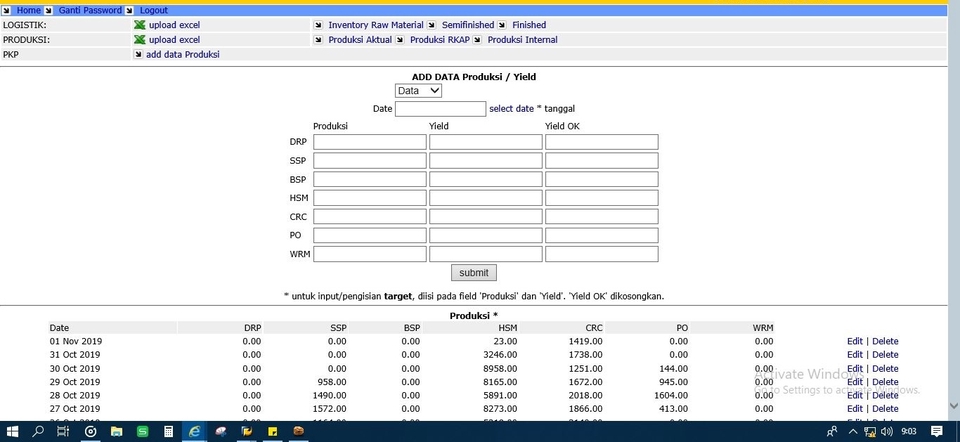Edit the 28 Oct 2019 row
960x442 pixels.
click(855, 395)
